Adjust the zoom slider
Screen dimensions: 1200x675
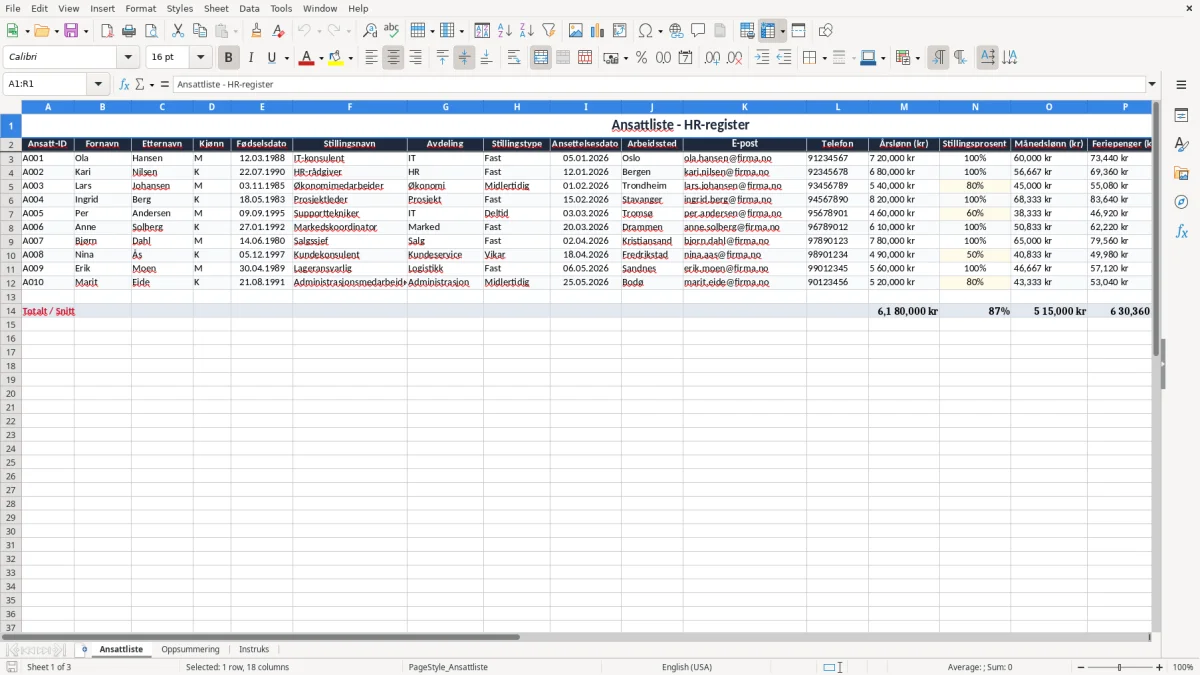click(1119, 667)
